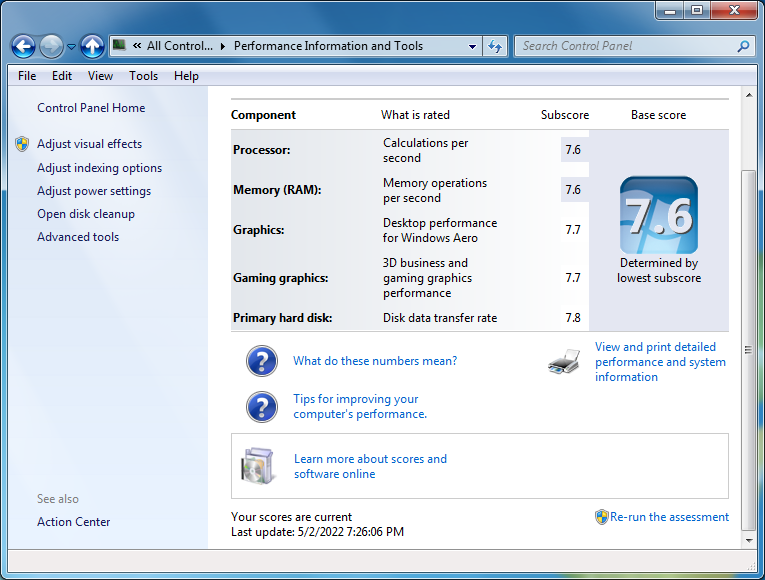Click help icon beside 'What do these numbers mean?'
The image size is (765, 580).
tap(262, 361)
